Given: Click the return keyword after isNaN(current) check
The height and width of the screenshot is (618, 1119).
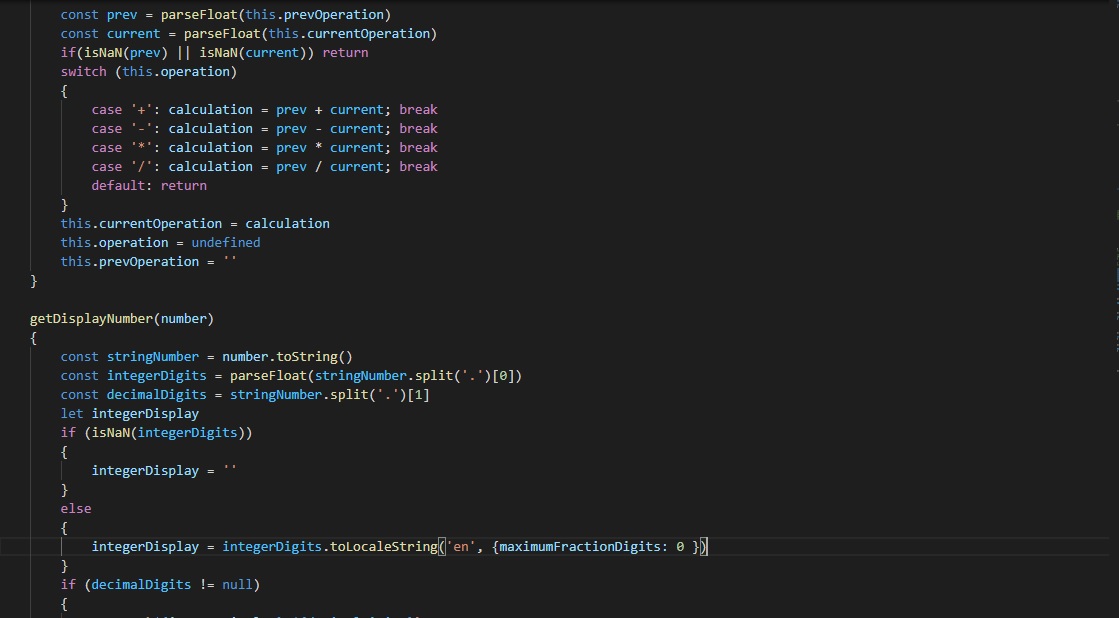Looking at the screenshot, I should coord(345,53).
